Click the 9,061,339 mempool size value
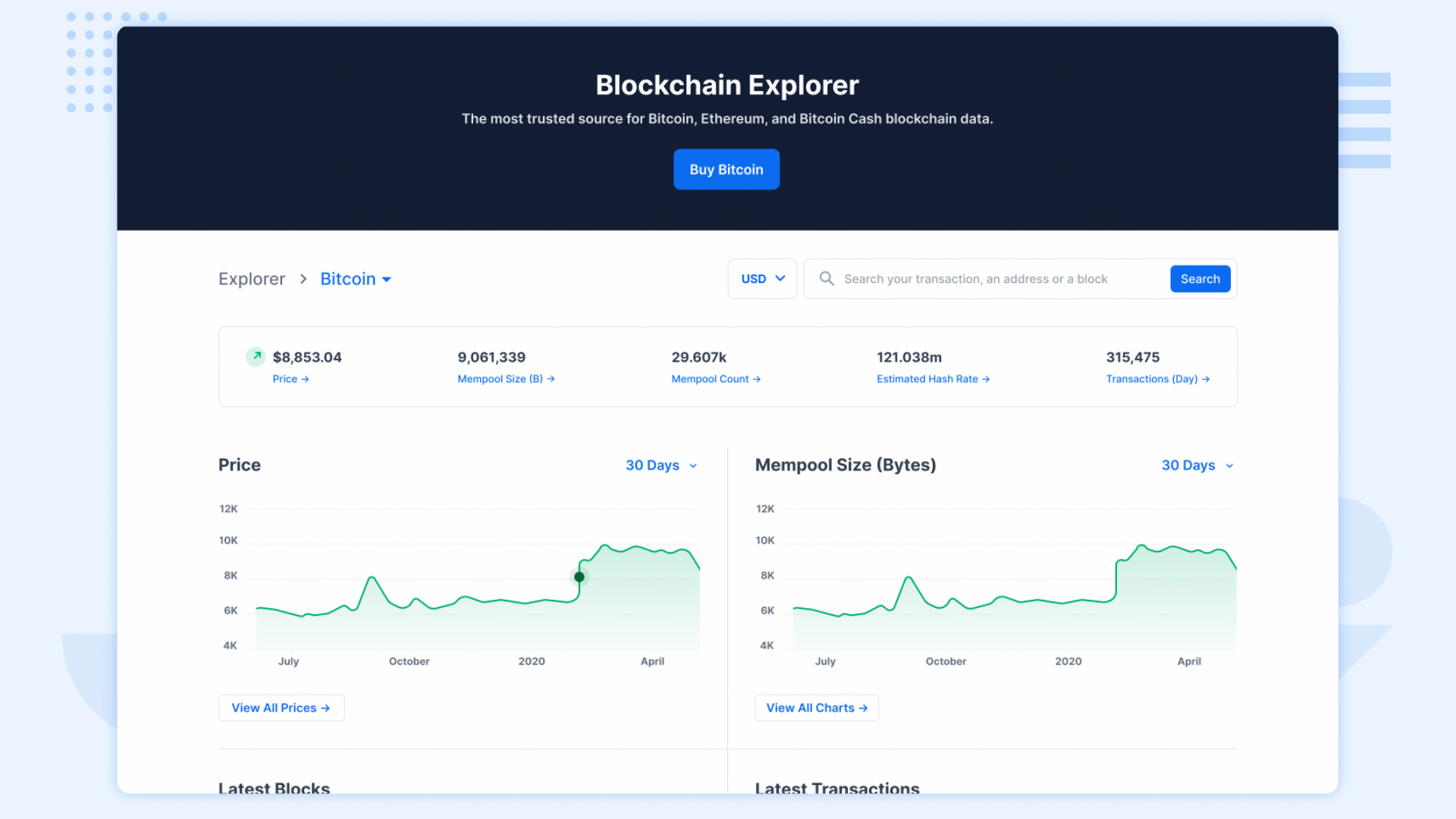Image resolution: width=1456 pixels, height=819 pixels. pyautogui.click(x=491, y=357)
